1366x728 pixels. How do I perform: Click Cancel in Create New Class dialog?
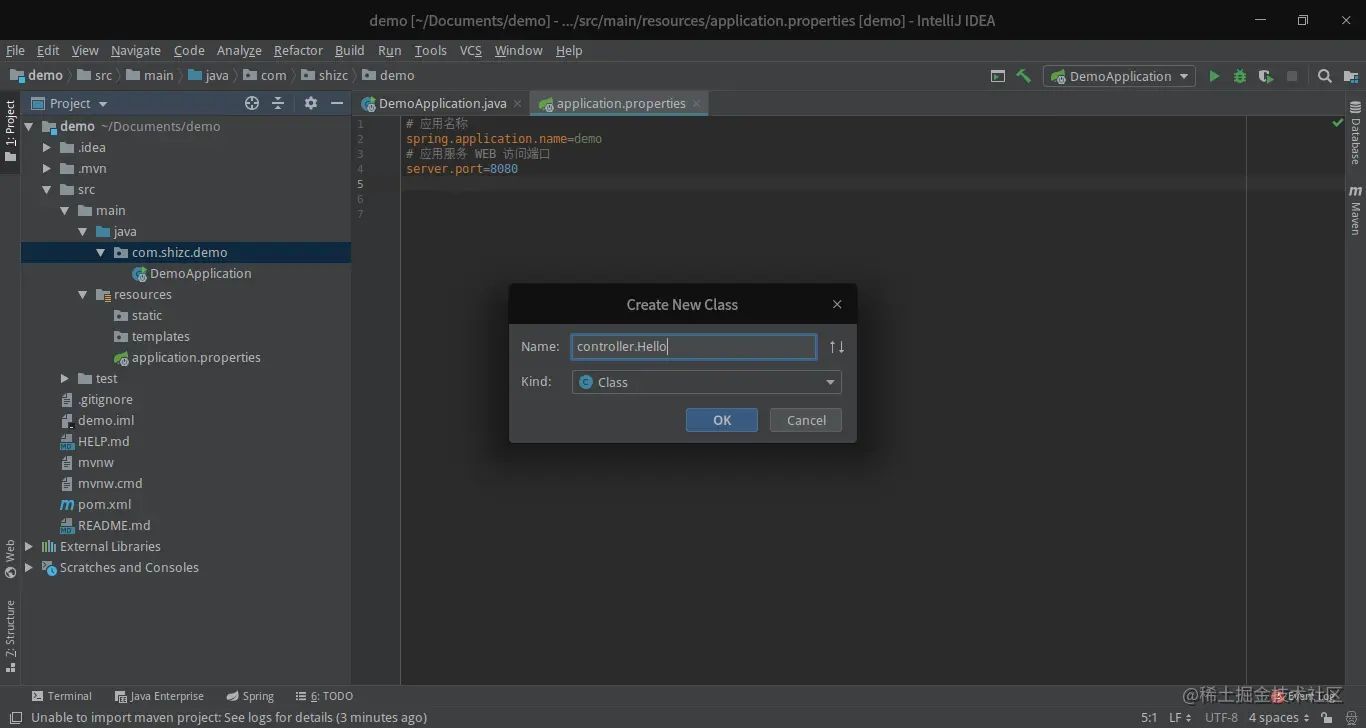(806, 420)
